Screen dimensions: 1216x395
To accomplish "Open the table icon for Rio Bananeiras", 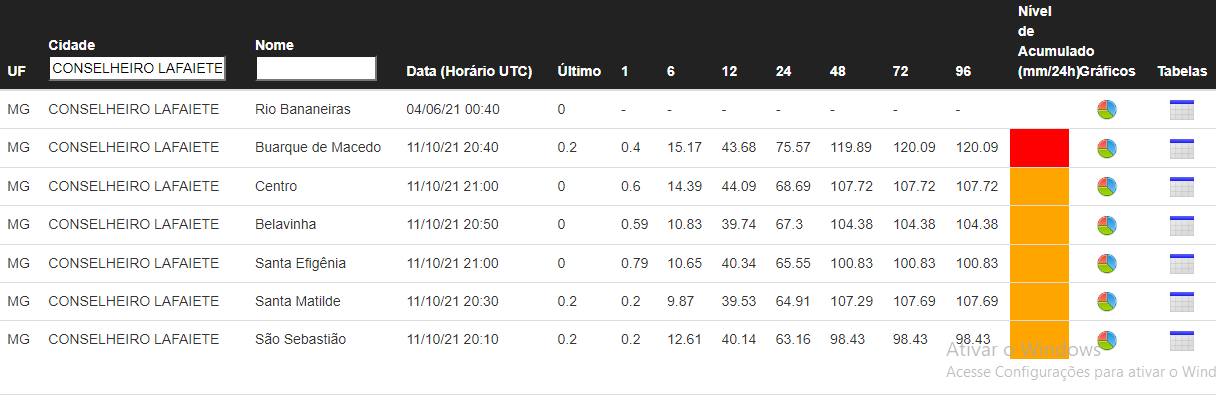I will [1182, 110].
